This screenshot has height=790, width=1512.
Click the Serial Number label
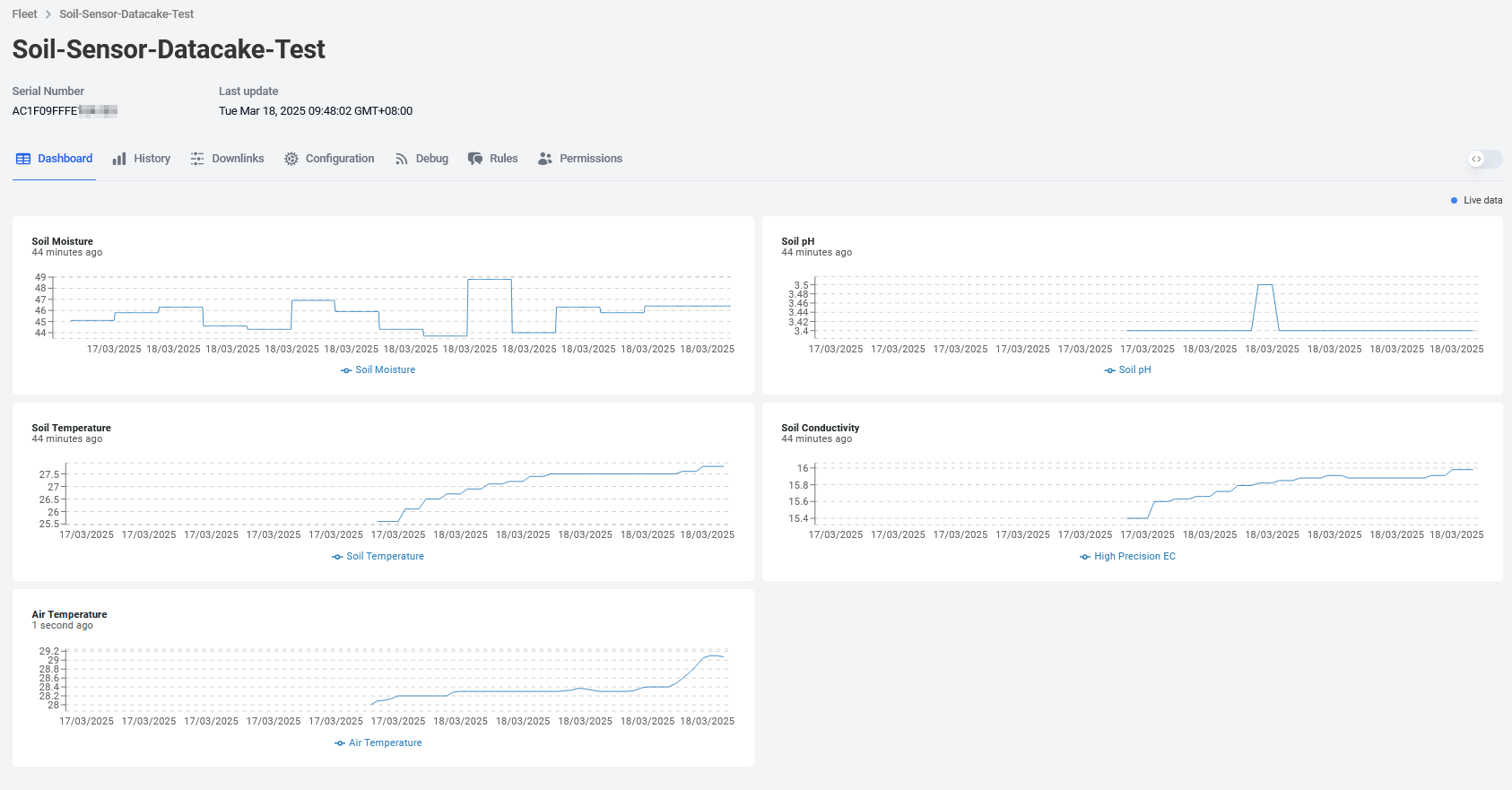tap(48, 91)
